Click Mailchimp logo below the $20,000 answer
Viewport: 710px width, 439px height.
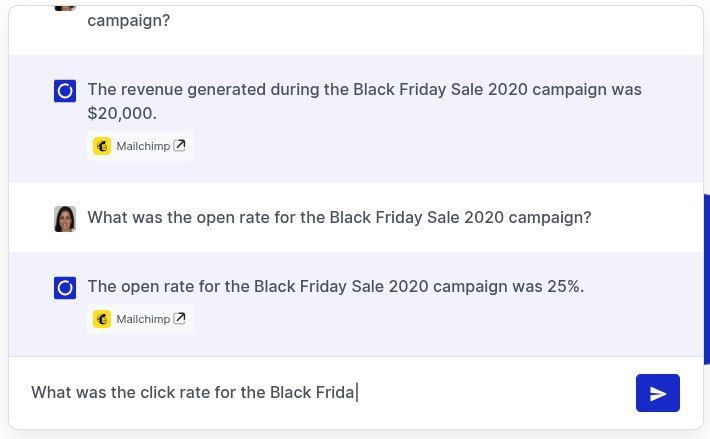tap(102, 146)
